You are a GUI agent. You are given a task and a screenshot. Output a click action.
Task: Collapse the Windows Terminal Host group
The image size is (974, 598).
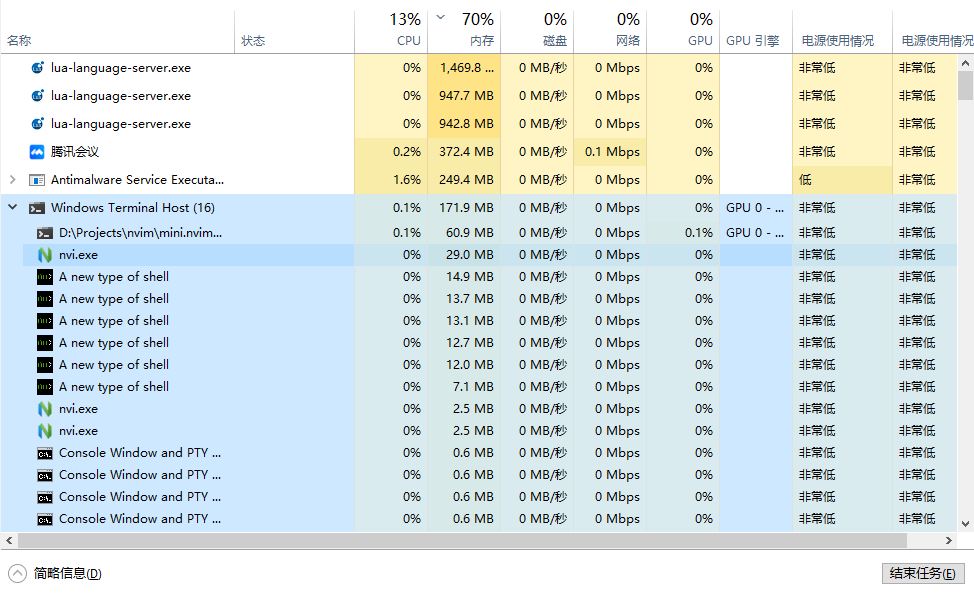click(12, 208)
